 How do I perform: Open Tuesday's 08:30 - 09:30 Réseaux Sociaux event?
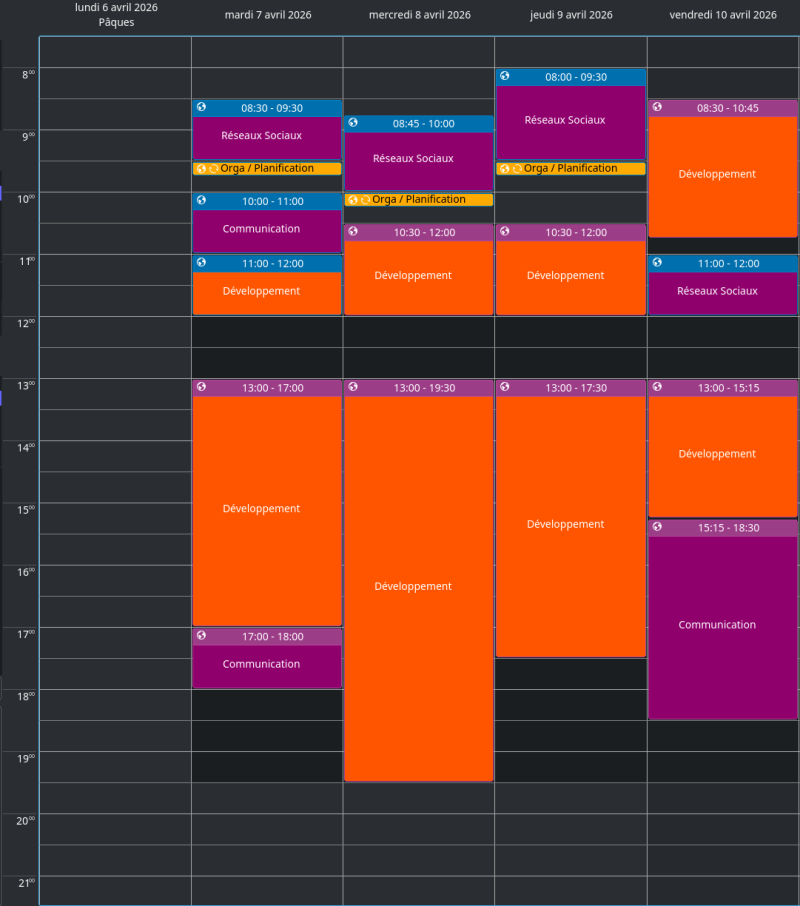tap(267, 130)
